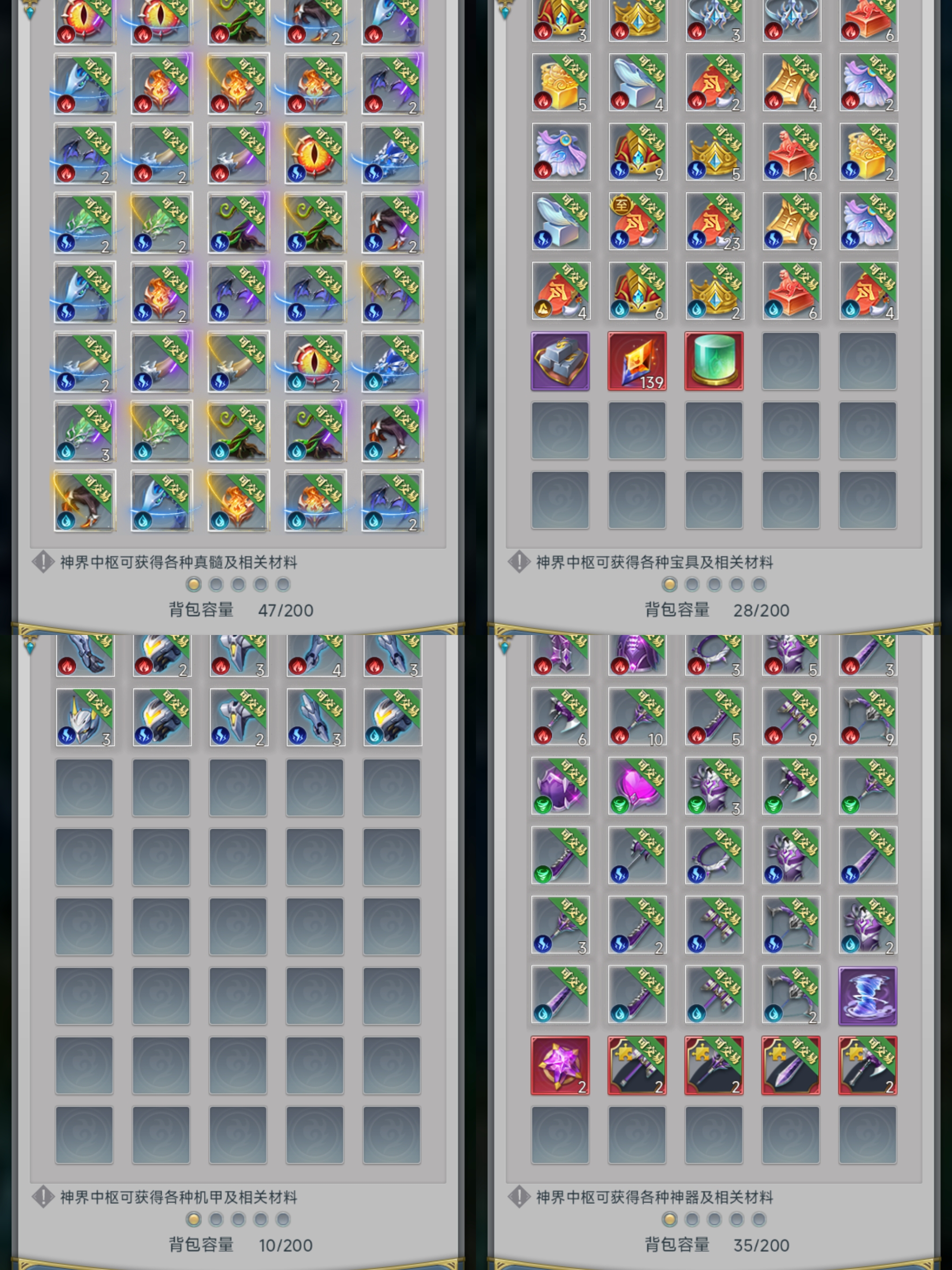
Task: Click the exclamation info icon beside 机甲 hint
Action: tap(43, 1197)
